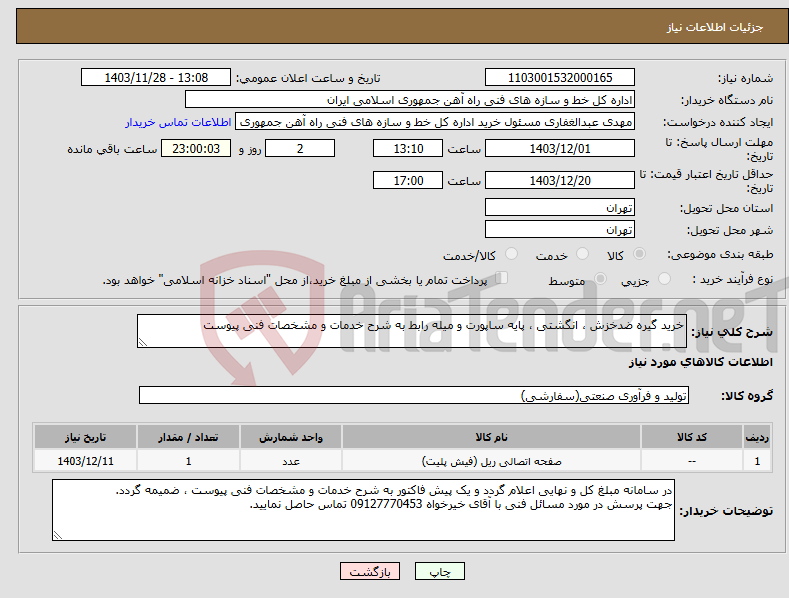Click the چاپ (print) button
This screenshot has width=789, height=598.
439,571
